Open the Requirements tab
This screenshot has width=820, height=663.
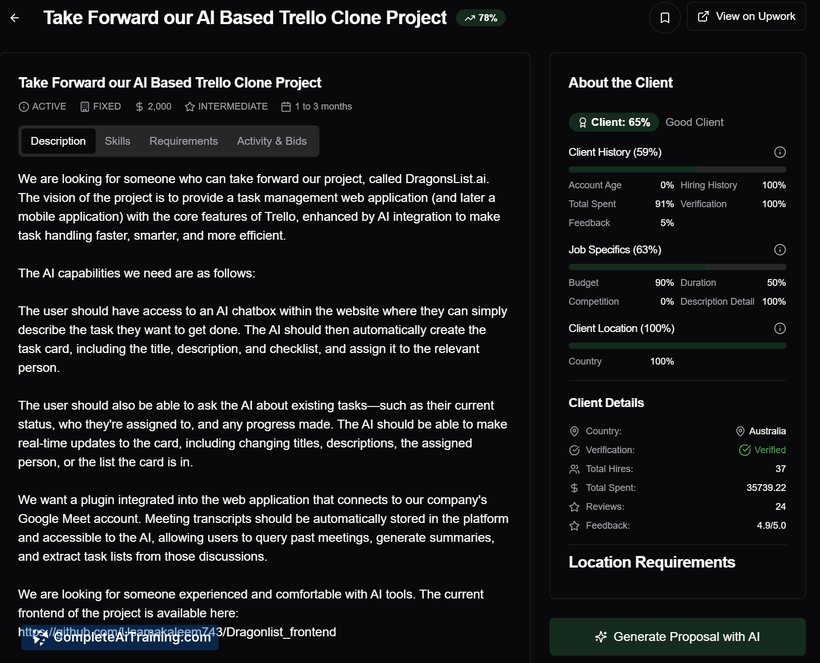pyautogui.click(x=183, y=141)
